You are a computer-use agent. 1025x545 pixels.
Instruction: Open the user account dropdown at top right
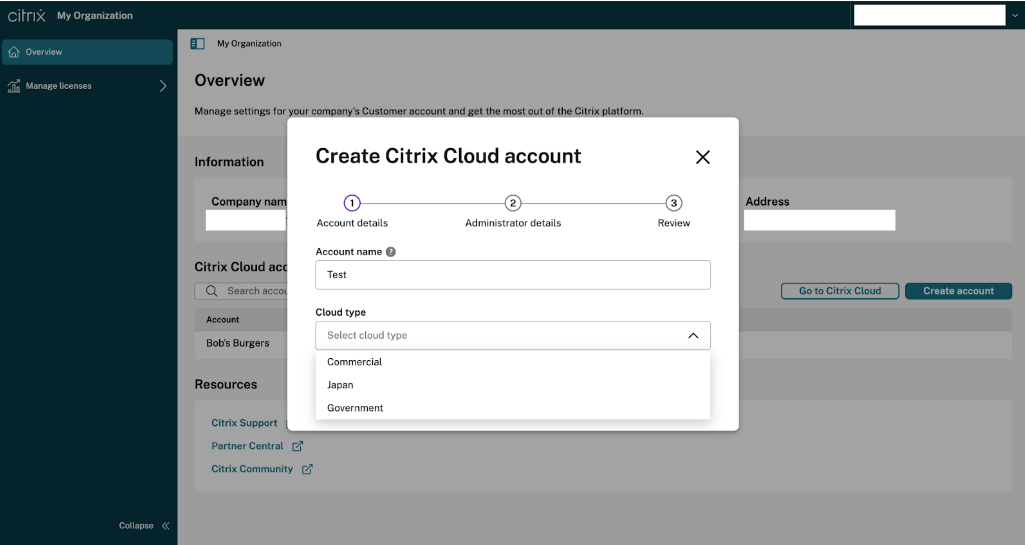tap(1015, 15)
